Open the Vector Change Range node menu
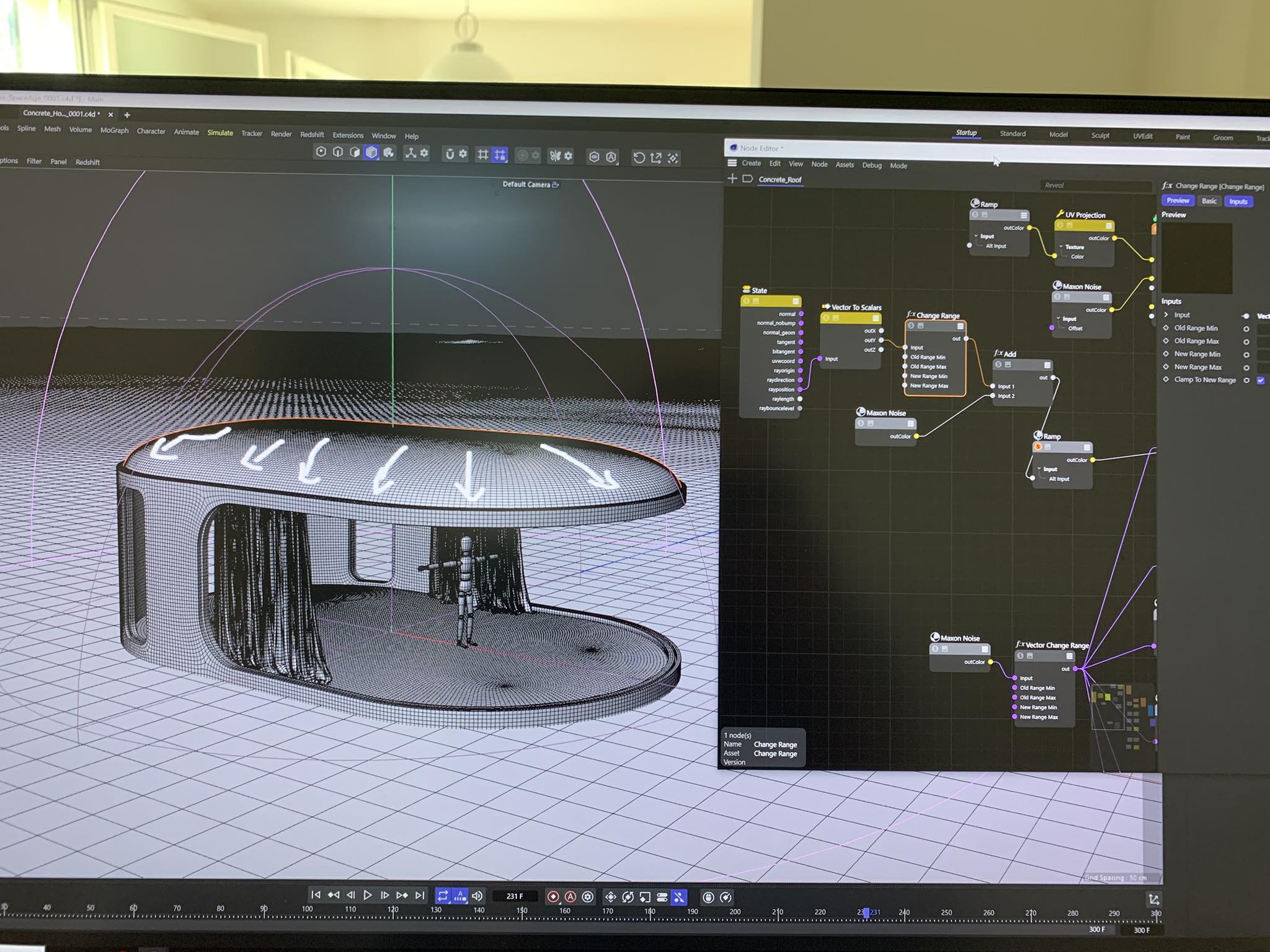 point(1069,656)
